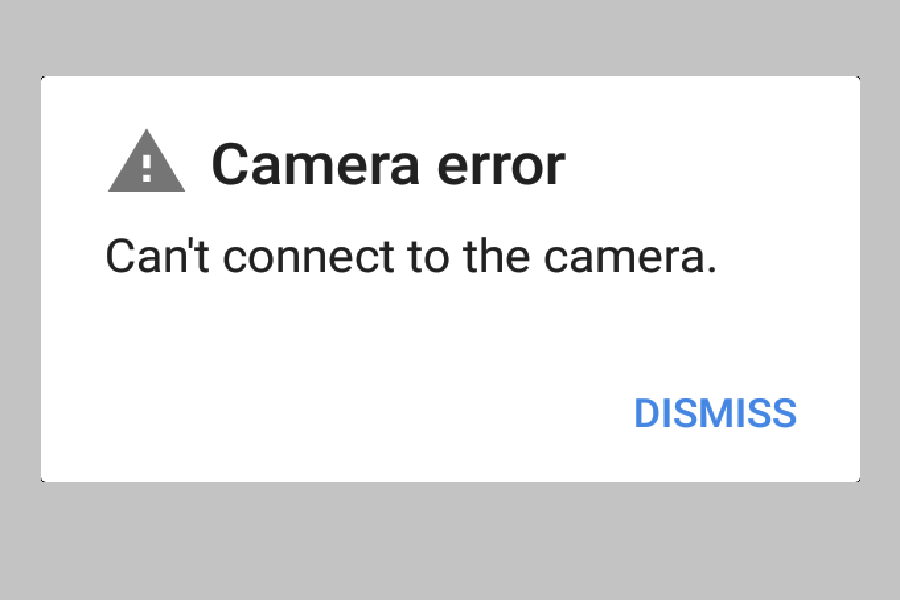The width and height of the screenshot is (900, 600).
Task: Click the warning triangle icon
Action: 146,163
